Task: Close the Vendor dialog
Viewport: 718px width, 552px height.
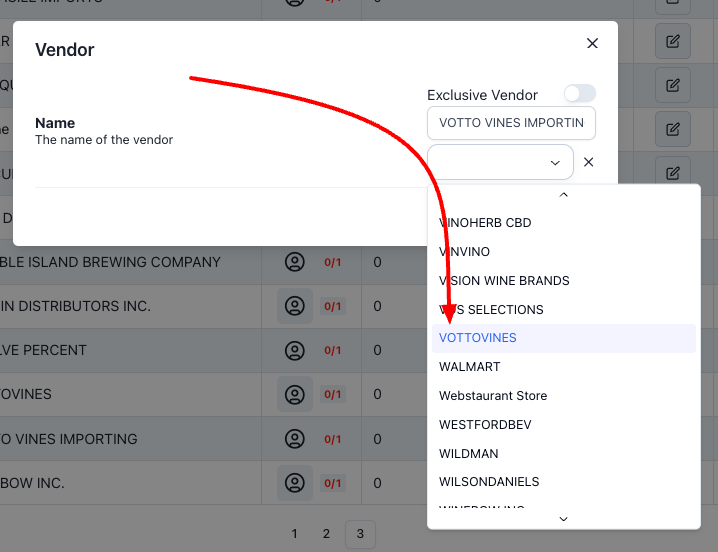Action: point(592,43)
